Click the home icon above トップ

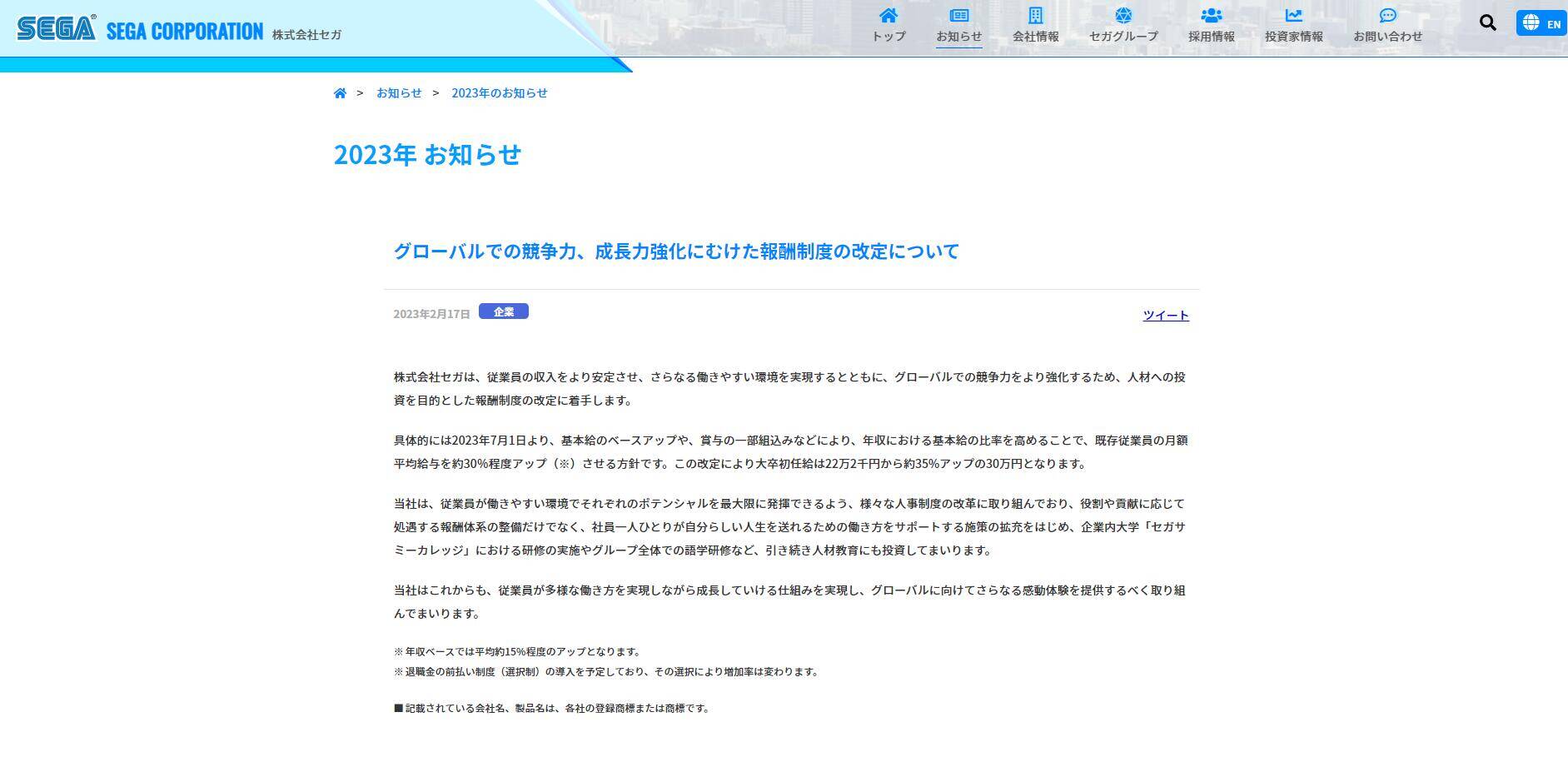coord(889,15)
